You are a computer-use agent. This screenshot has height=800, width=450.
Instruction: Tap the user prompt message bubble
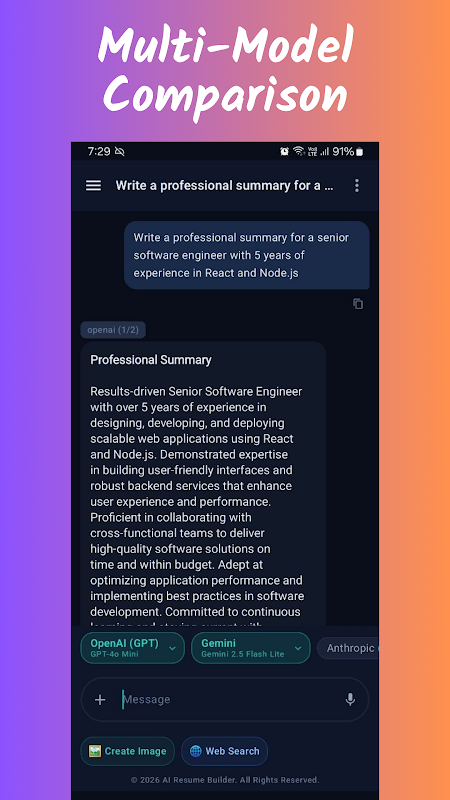(x=247, y=255)
